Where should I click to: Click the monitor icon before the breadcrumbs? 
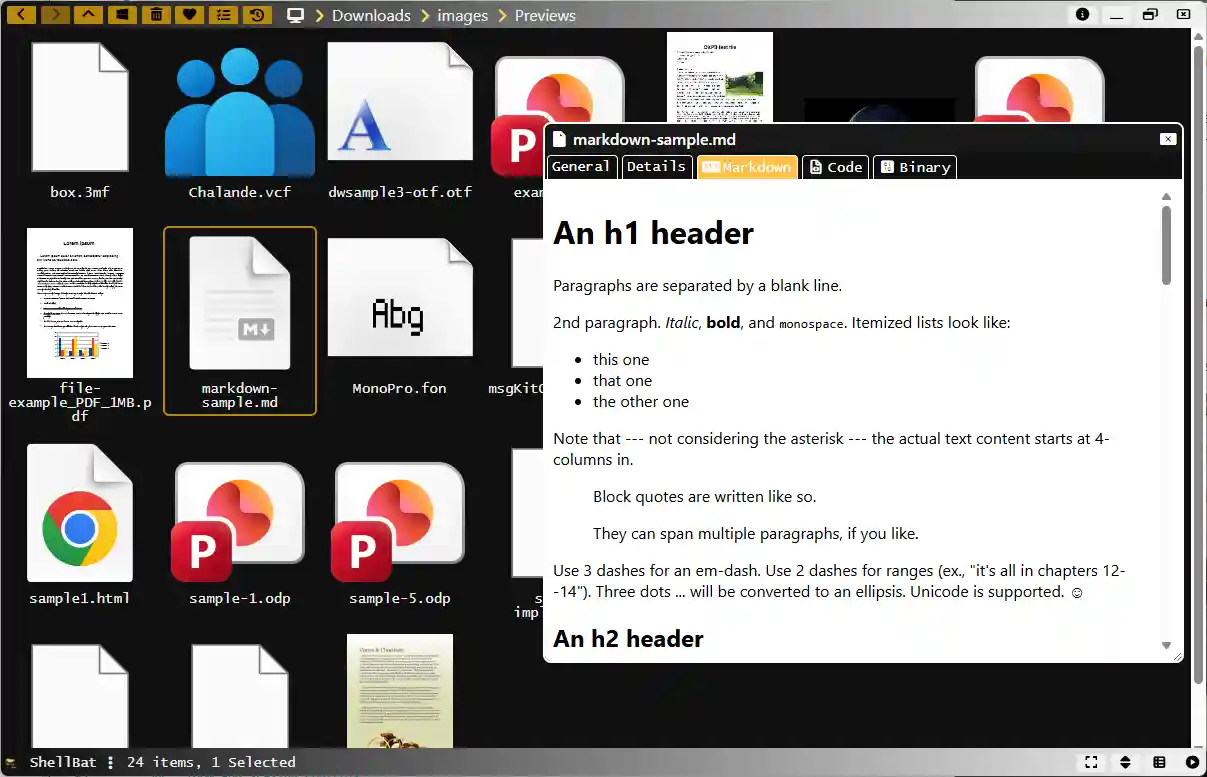[296, 14]
